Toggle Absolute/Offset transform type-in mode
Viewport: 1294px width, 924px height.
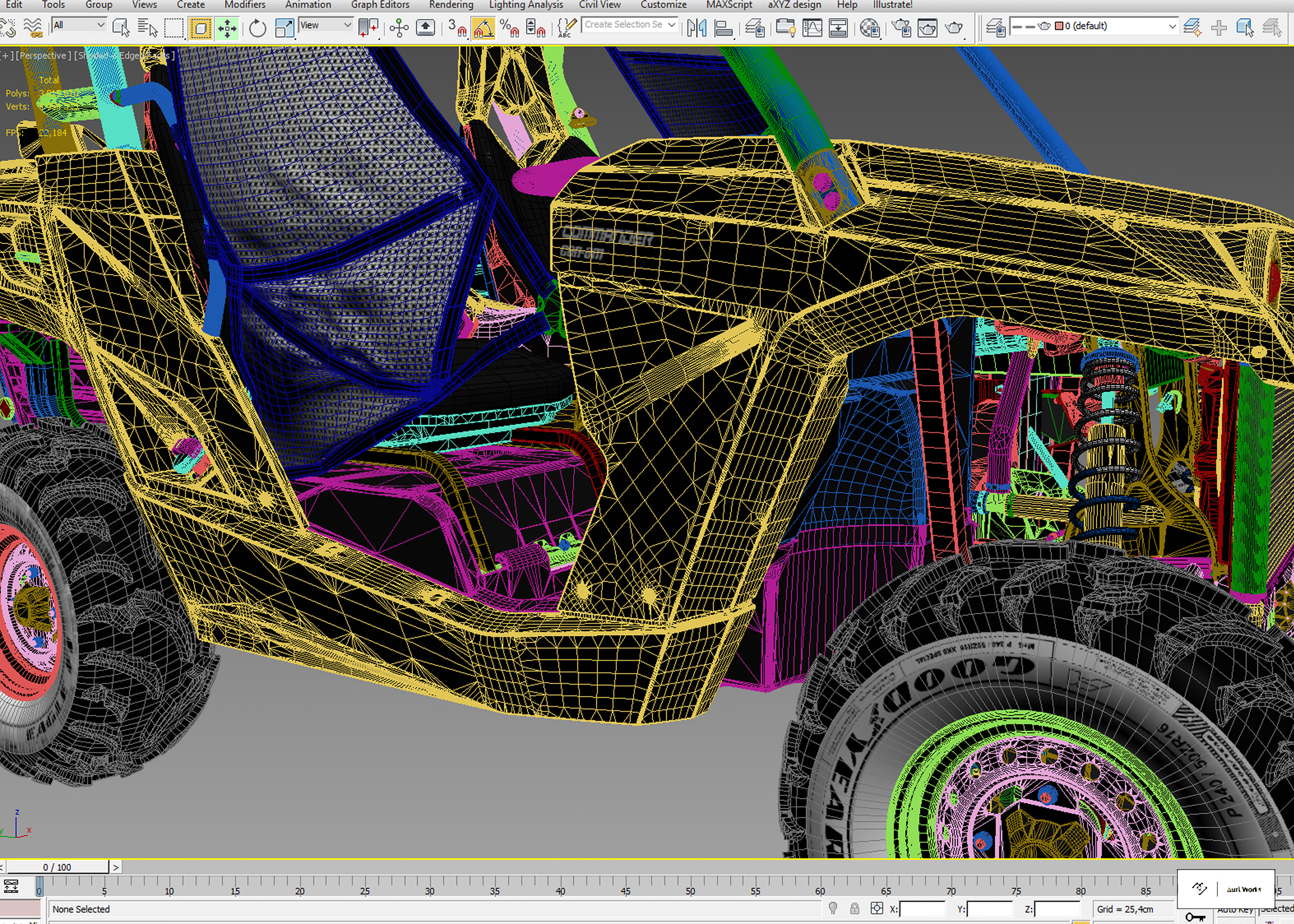click(876, 908)
